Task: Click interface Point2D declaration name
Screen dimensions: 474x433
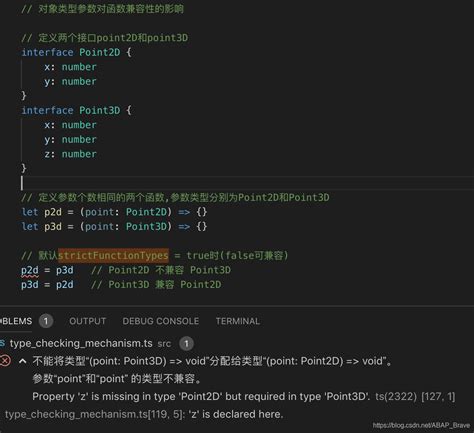Action: (99, 52)
